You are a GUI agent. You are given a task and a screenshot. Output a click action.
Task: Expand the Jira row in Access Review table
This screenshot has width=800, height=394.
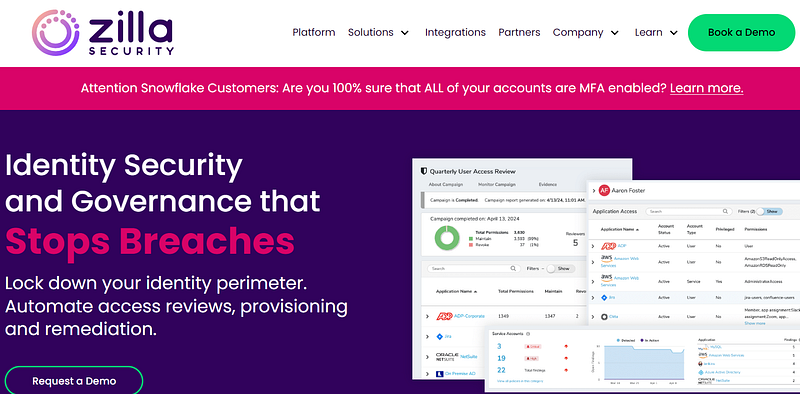tap(428, 336)
